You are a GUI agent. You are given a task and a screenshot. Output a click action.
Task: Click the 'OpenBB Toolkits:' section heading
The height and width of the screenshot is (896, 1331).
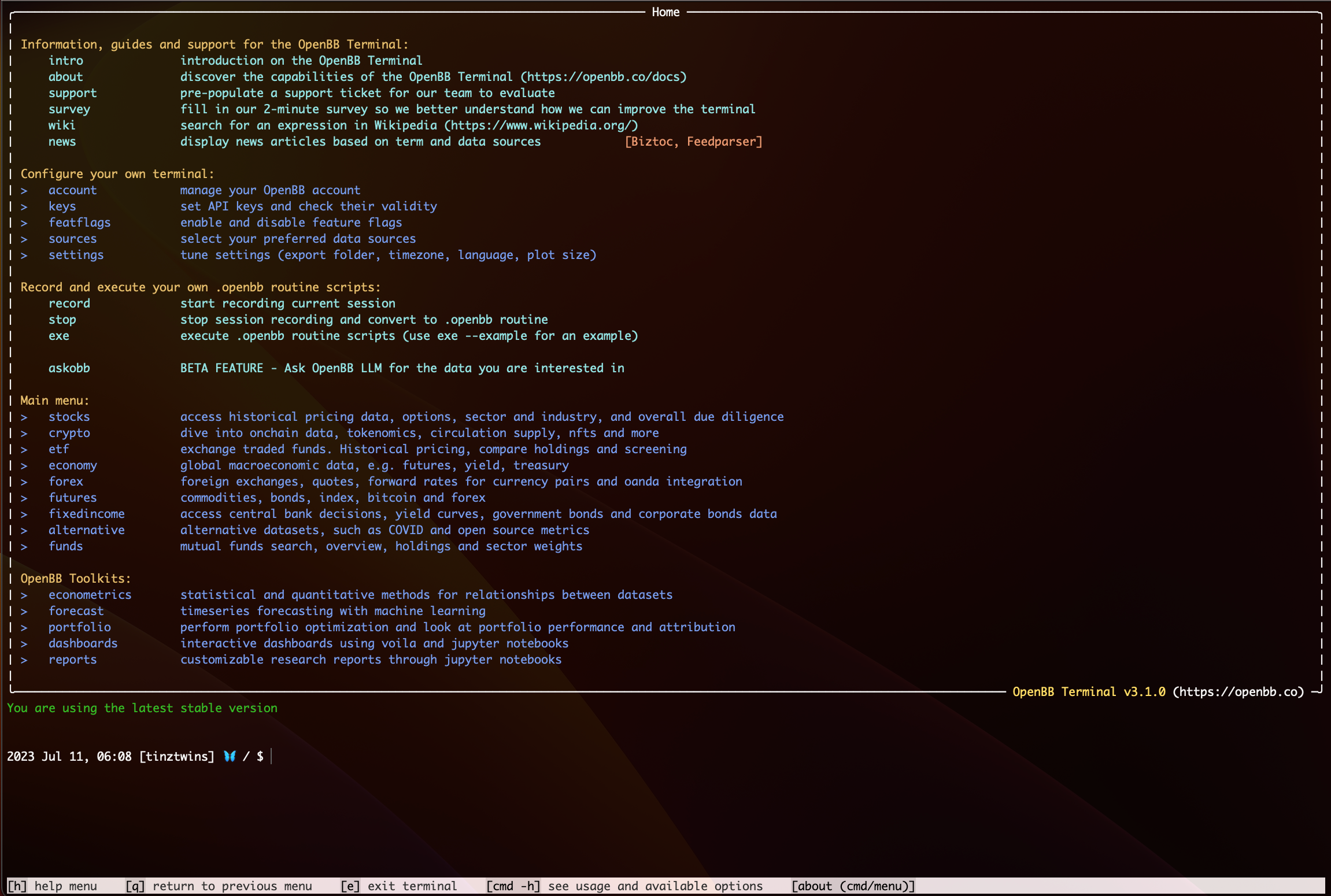[76, 579]
